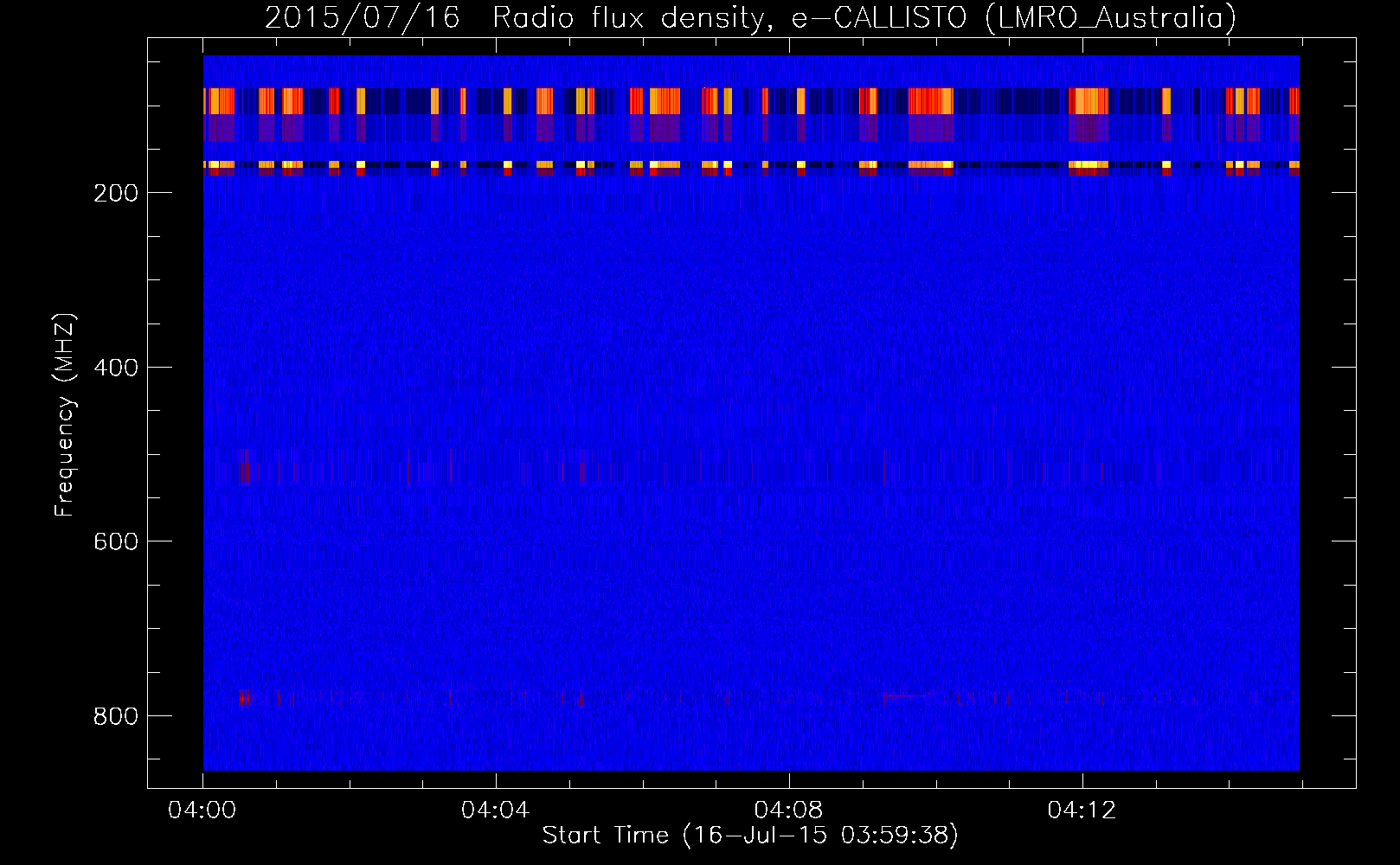
Task: Click the 04:00 time tick label
Action: (202, 811)
